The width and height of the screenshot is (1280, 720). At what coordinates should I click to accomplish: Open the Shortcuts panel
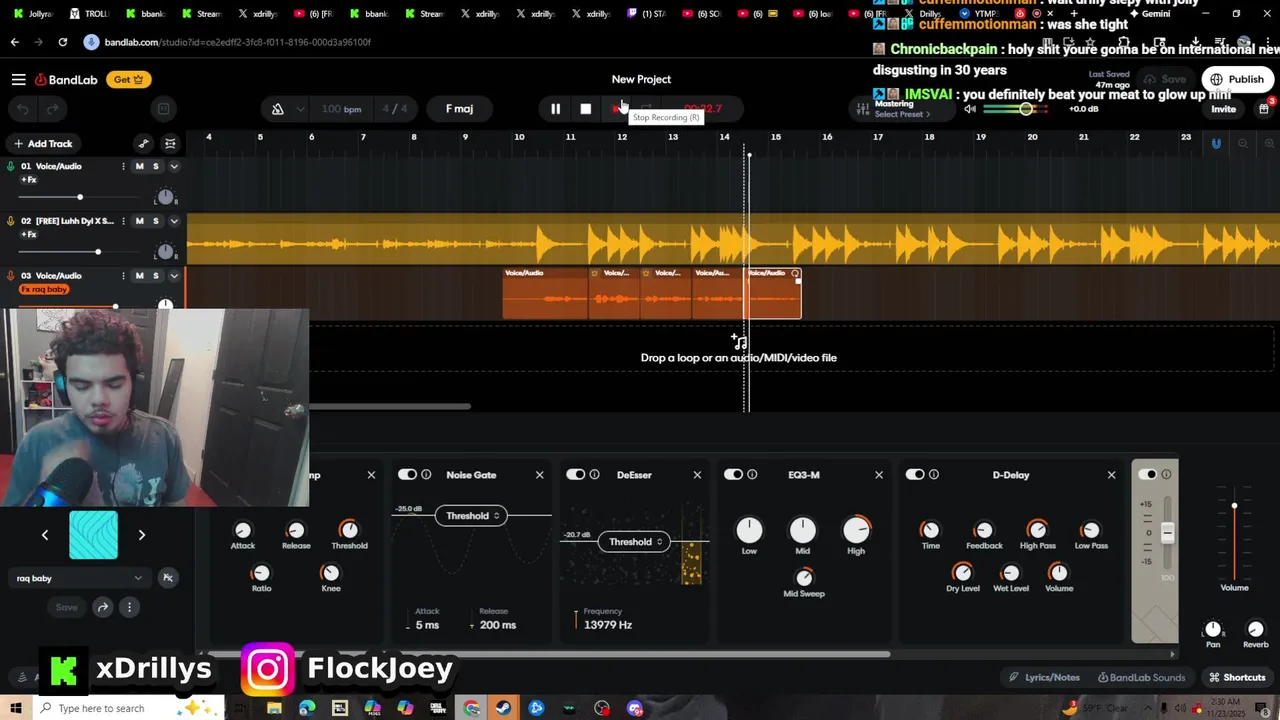1237,677
